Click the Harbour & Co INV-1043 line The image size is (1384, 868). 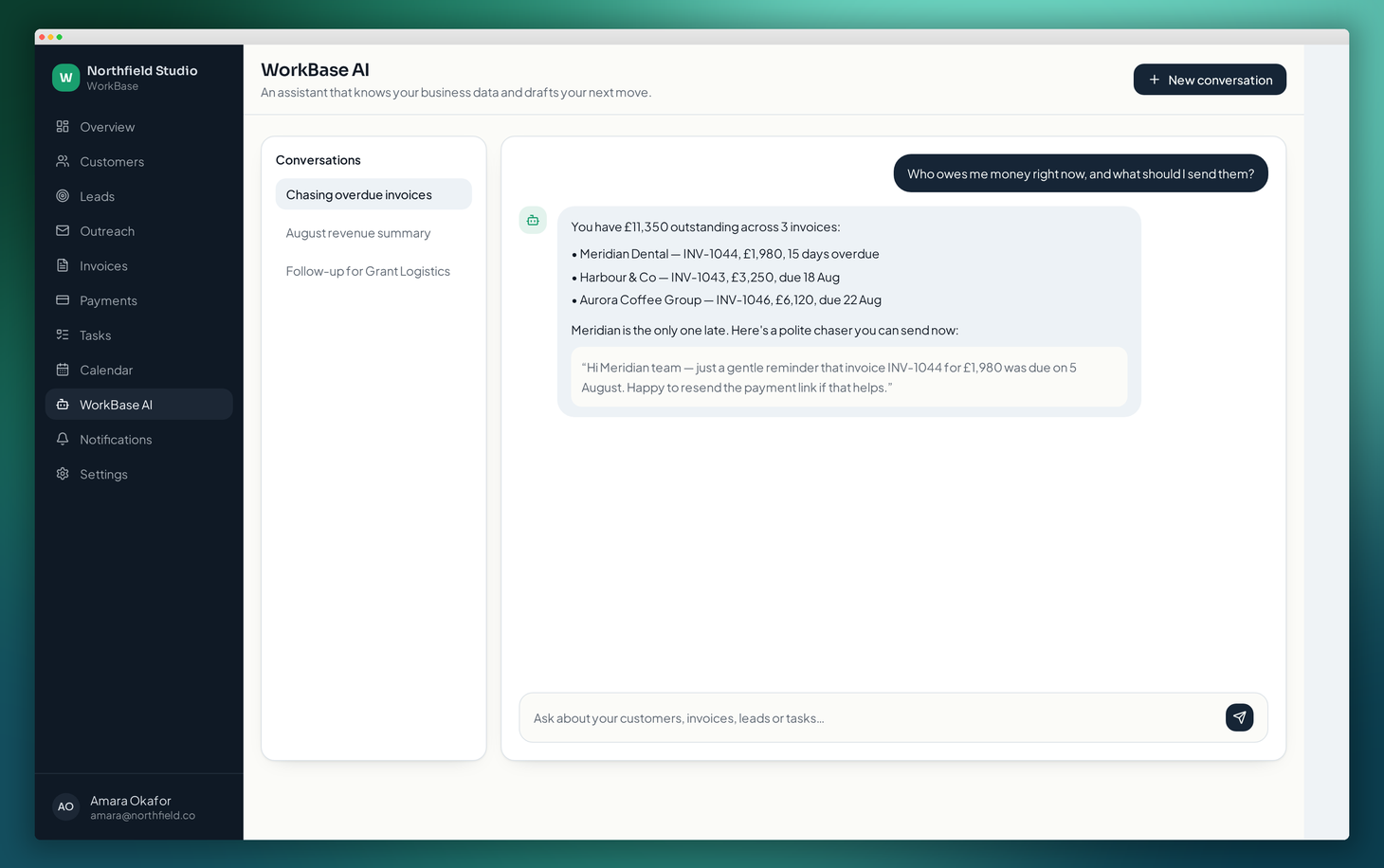coord(705,278)
